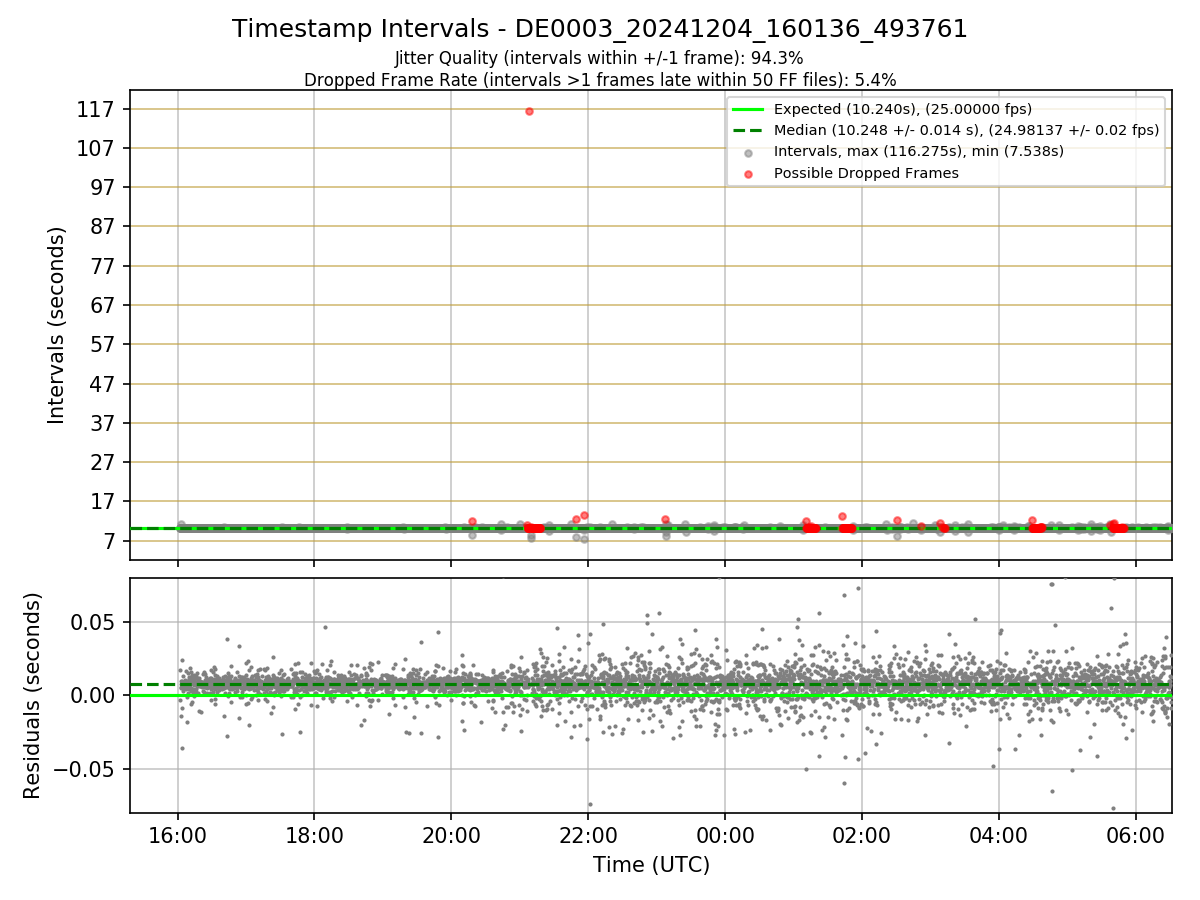Select the Jitter Quality 94.3% subtitle

pyautogui.click(x=599, y=58)
